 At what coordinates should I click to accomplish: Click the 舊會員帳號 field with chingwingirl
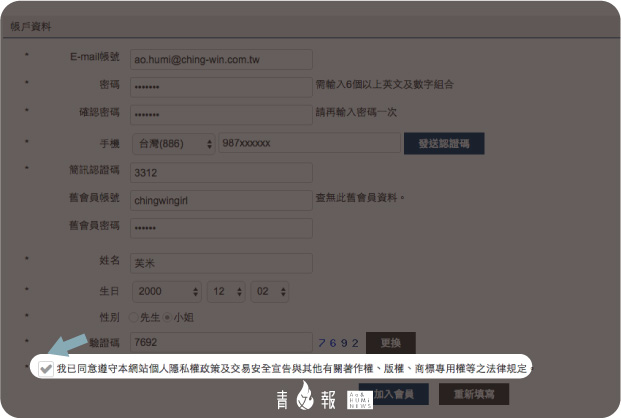tap(221, 199)
